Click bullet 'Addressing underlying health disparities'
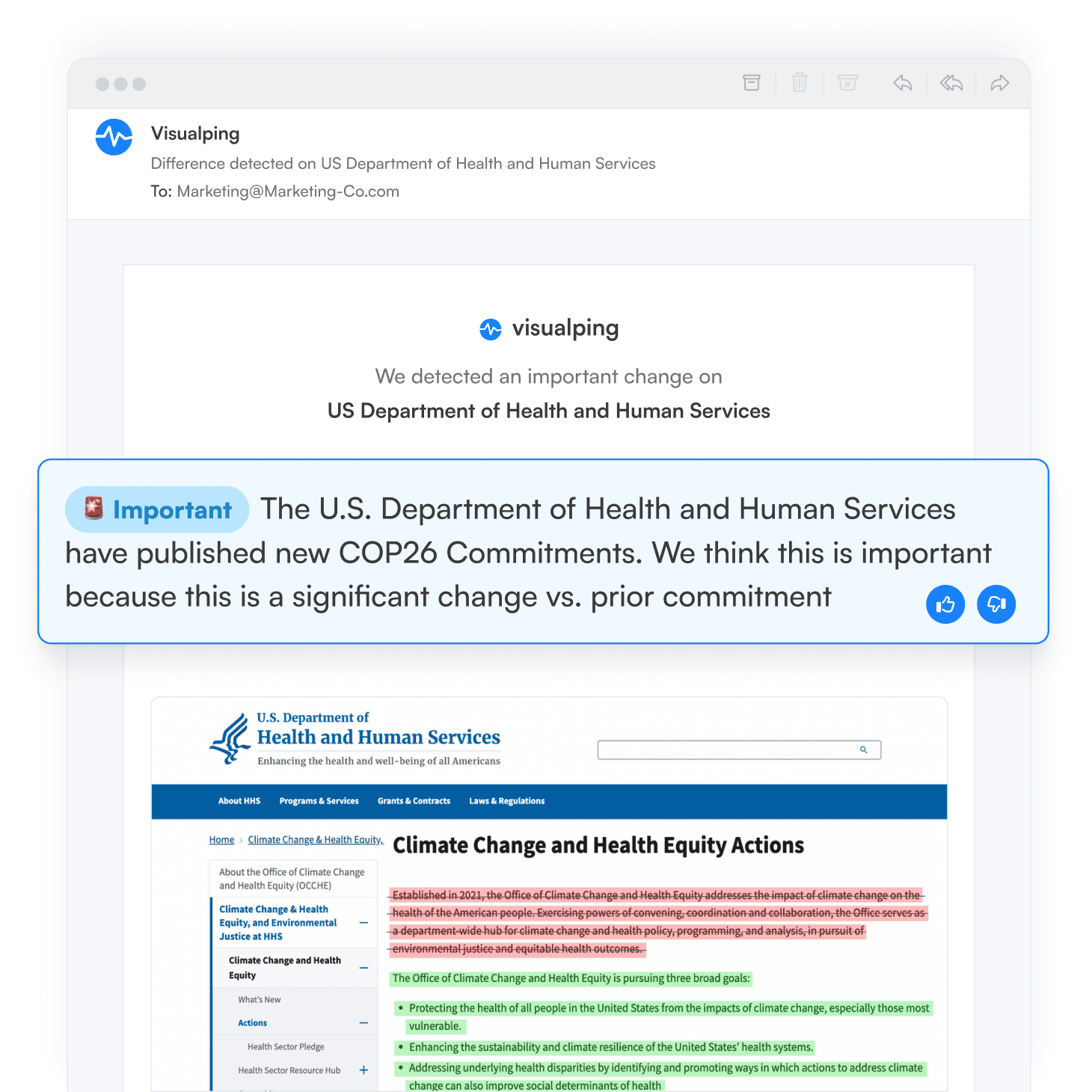The height and width of the screenshot is (1092, 1092). click(661, 1076)
